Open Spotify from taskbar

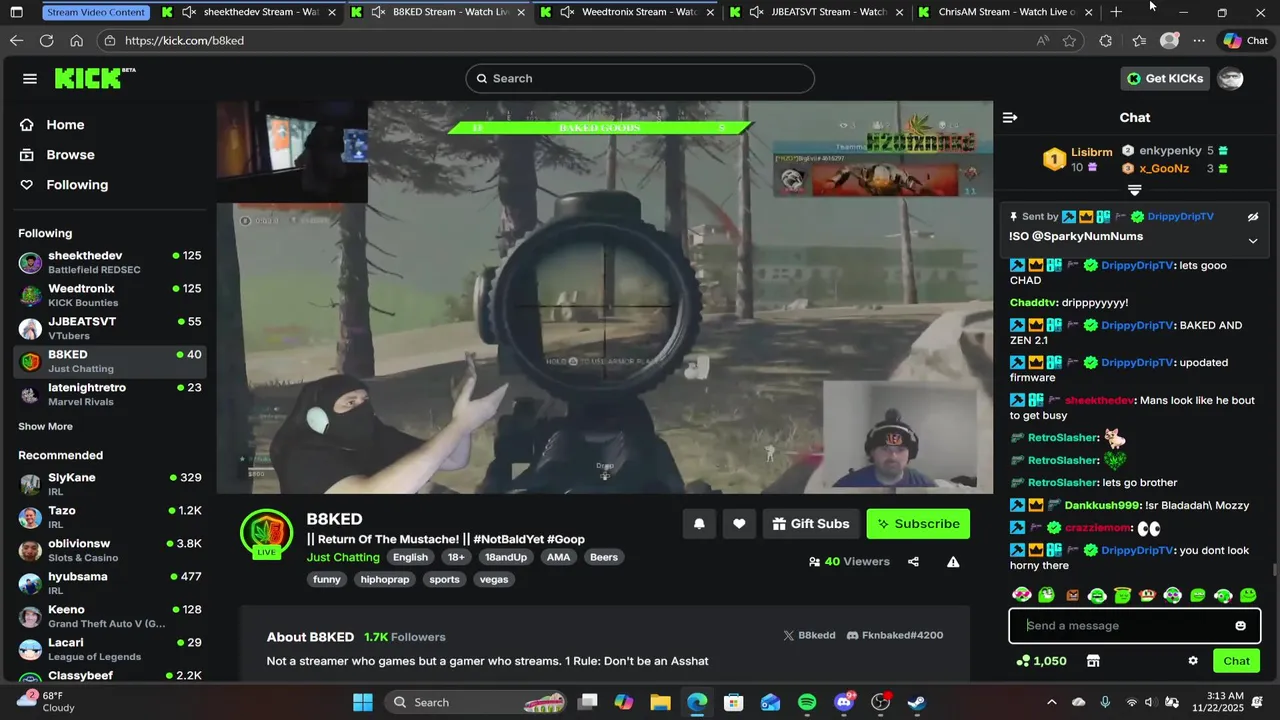(807, 702)
